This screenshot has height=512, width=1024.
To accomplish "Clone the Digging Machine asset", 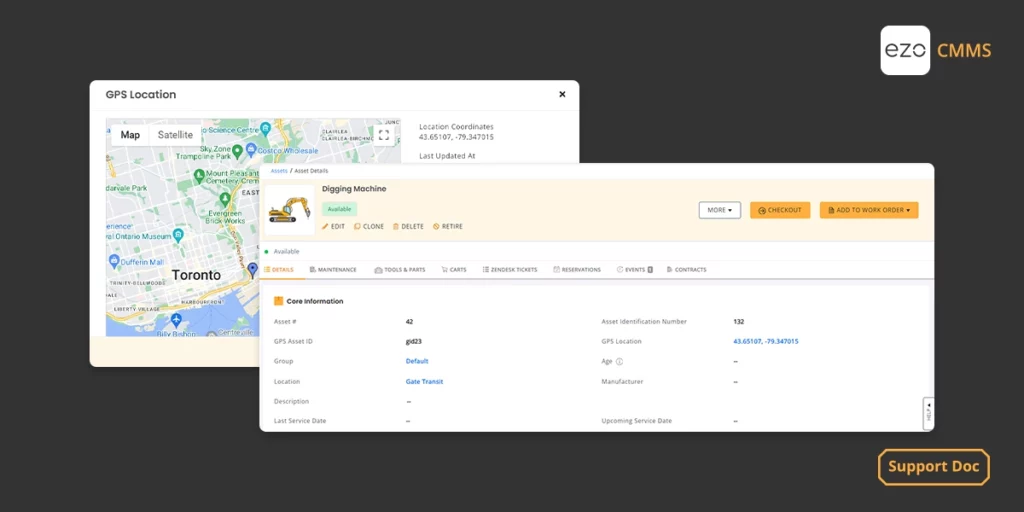I will [369, 227].
